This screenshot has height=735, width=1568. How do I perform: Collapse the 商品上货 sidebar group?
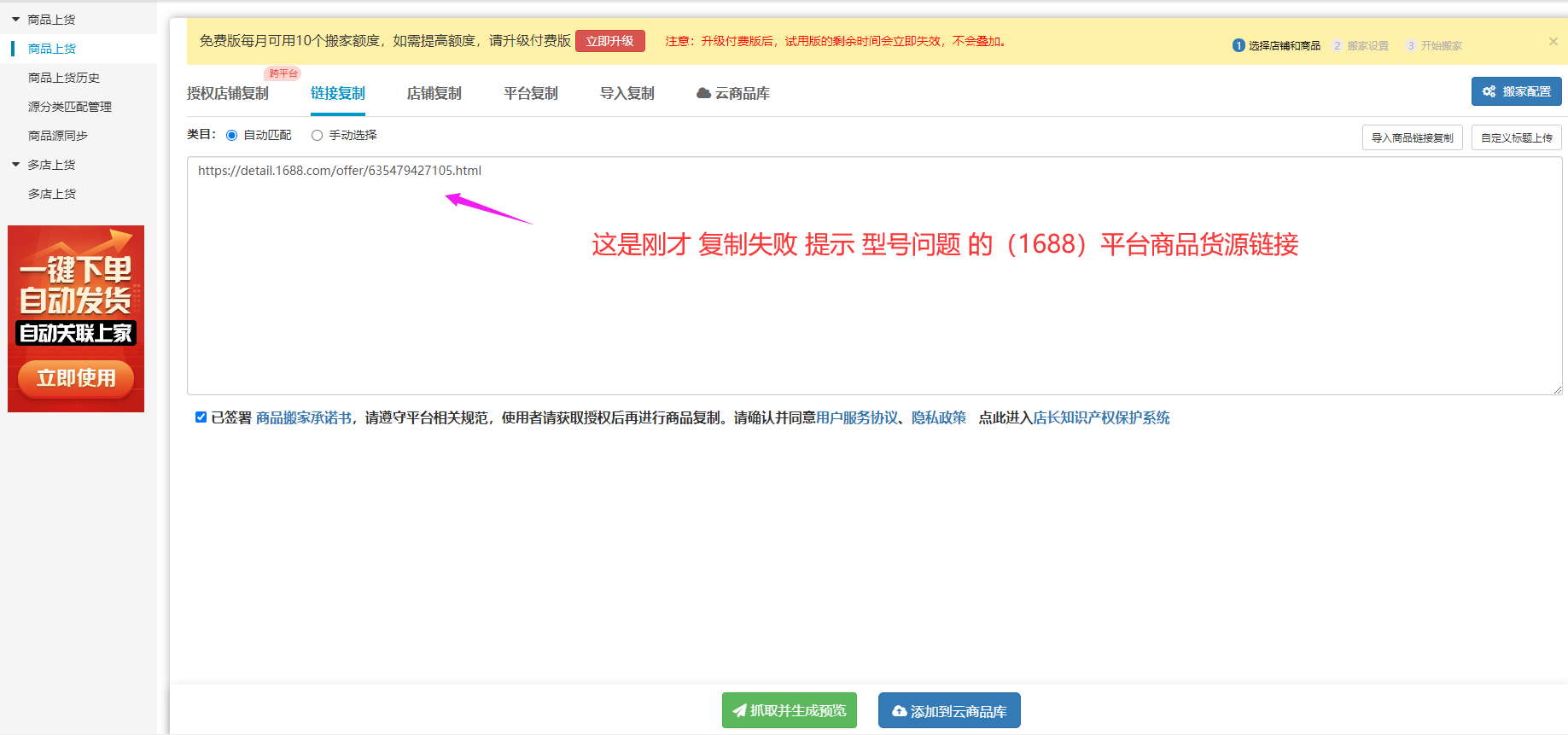(15, 20)
